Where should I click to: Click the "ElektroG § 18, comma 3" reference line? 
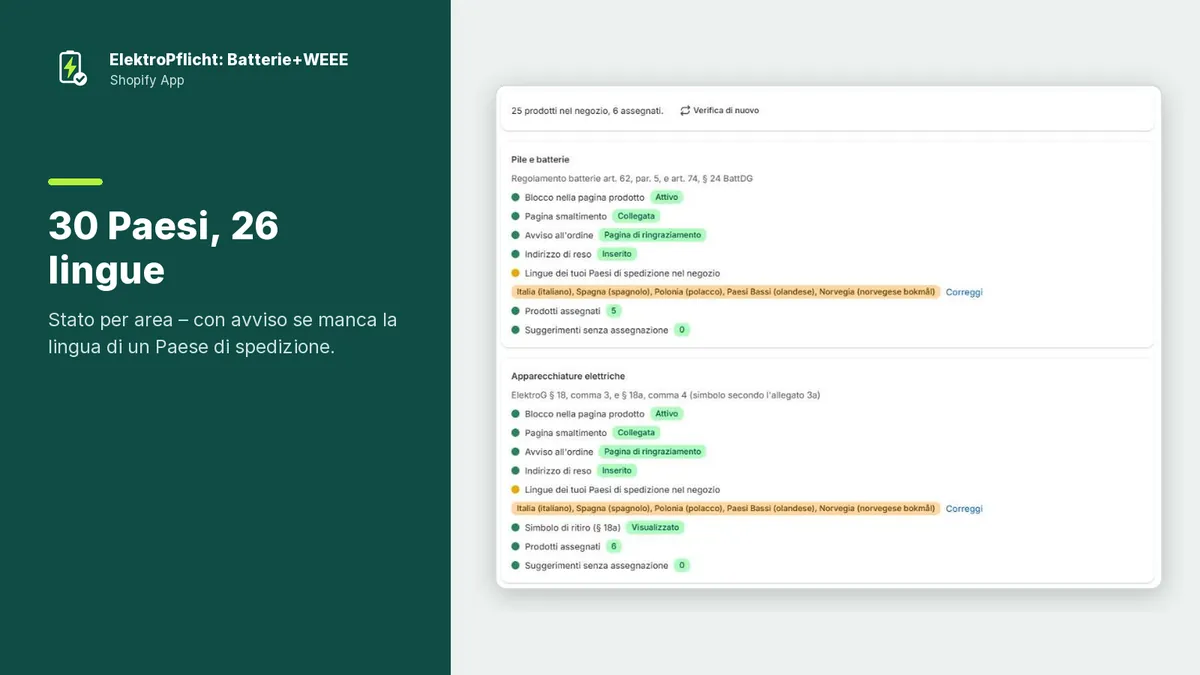(666, 395)
